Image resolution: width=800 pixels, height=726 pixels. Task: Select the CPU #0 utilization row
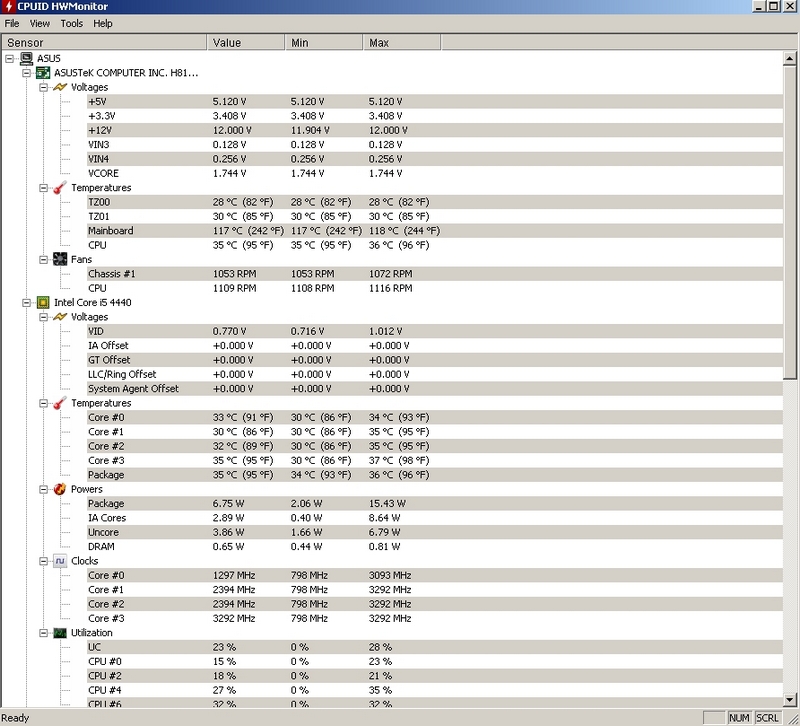coord(435,661)
